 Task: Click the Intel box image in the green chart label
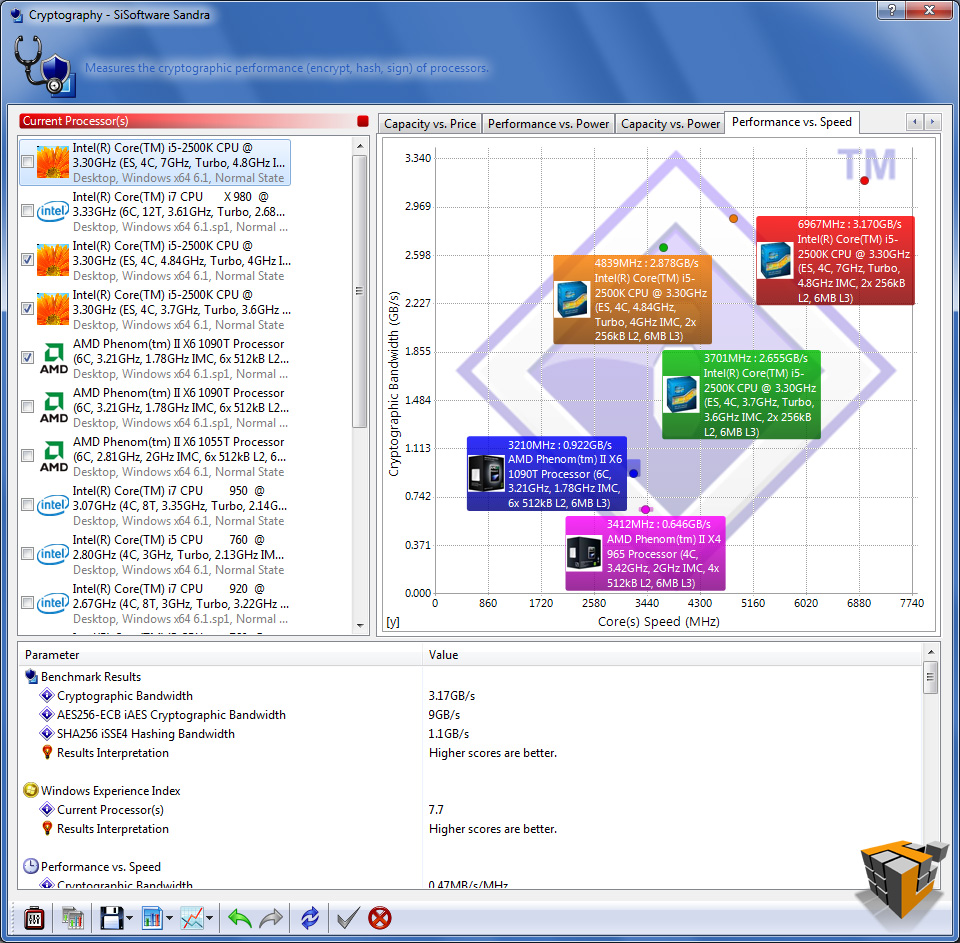[681, 394]
